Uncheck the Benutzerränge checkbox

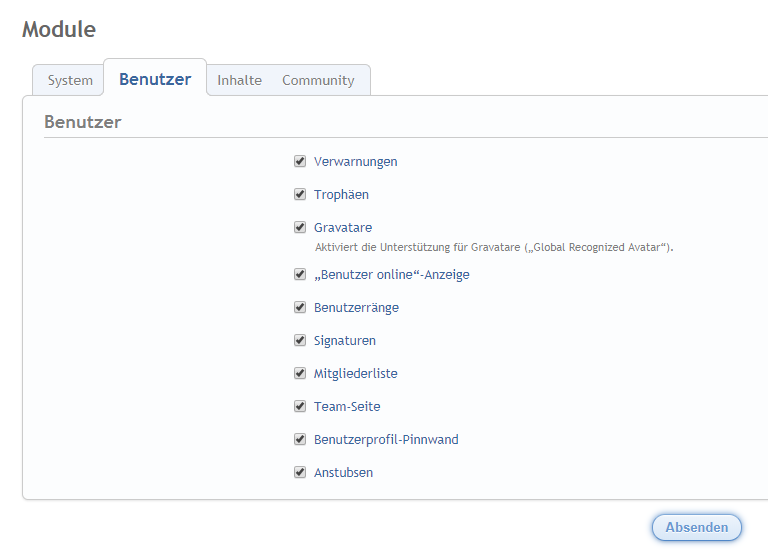(x=300, y=307)
